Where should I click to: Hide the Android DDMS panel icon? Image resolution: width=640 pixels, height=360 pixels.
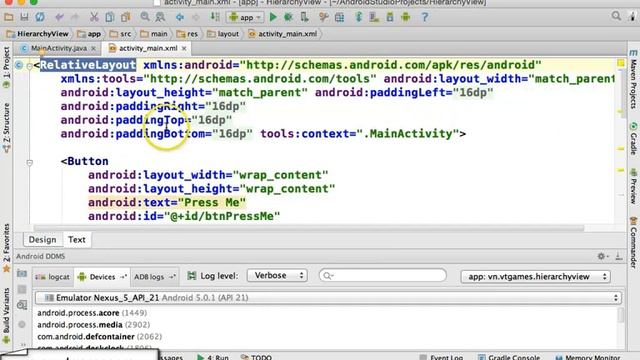pyautogui.click(x=619, y=256)
